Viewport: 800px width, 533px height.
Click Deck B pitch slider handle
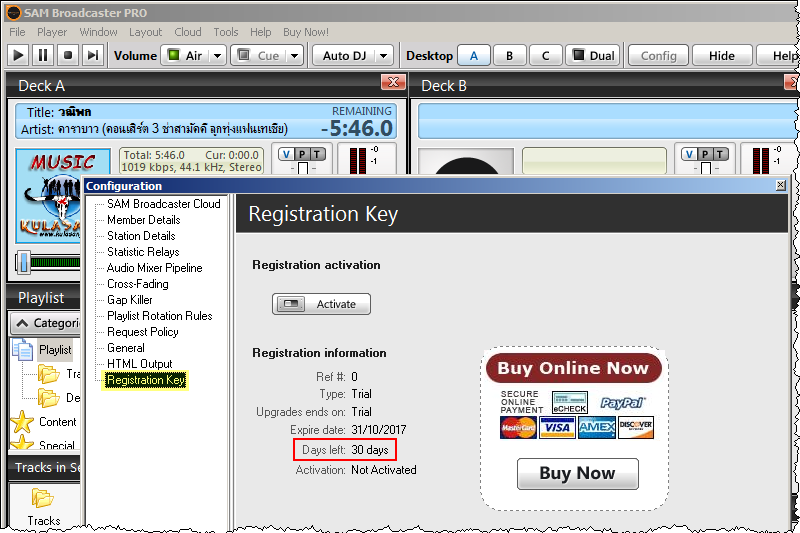[706, 168]
